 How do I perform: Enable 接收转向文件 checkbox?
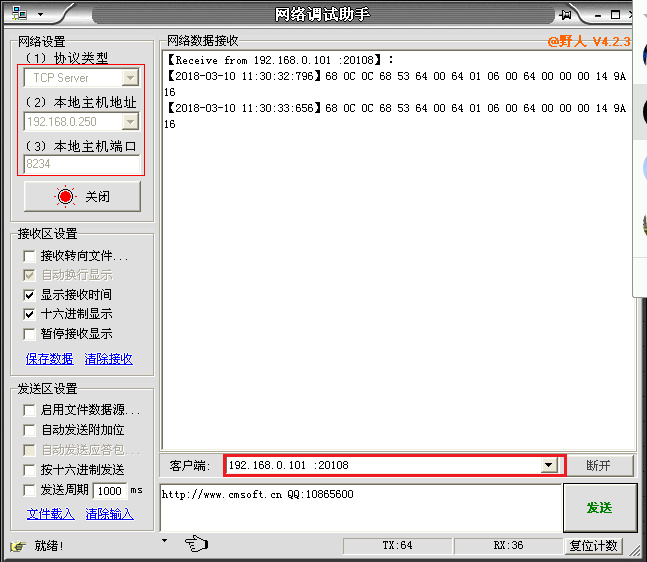[29, 256]
